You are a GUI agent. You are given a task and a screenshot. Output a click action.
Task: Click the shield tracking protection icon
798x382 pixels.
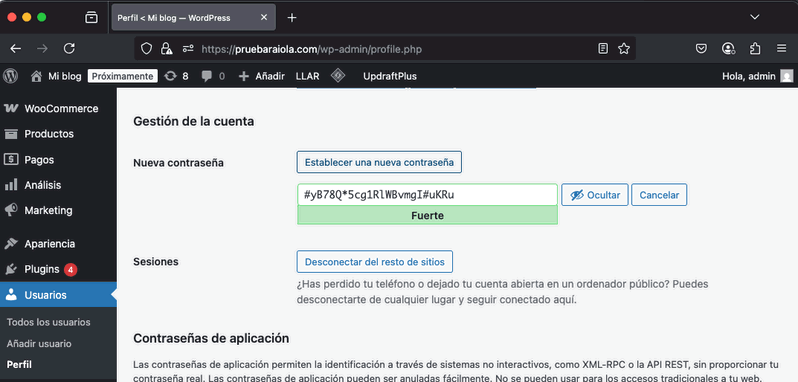147,49
